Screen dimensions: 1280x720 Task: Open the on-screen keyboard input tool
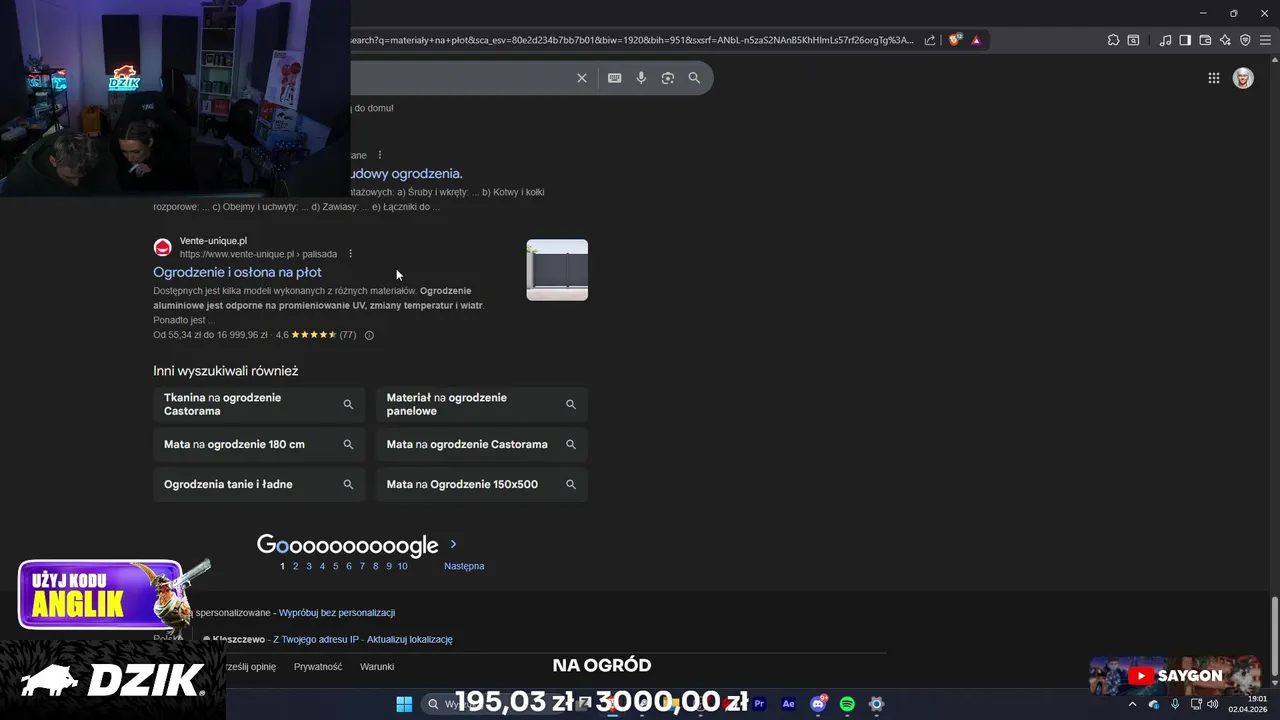pyautogui.click(x=615, y=78)
